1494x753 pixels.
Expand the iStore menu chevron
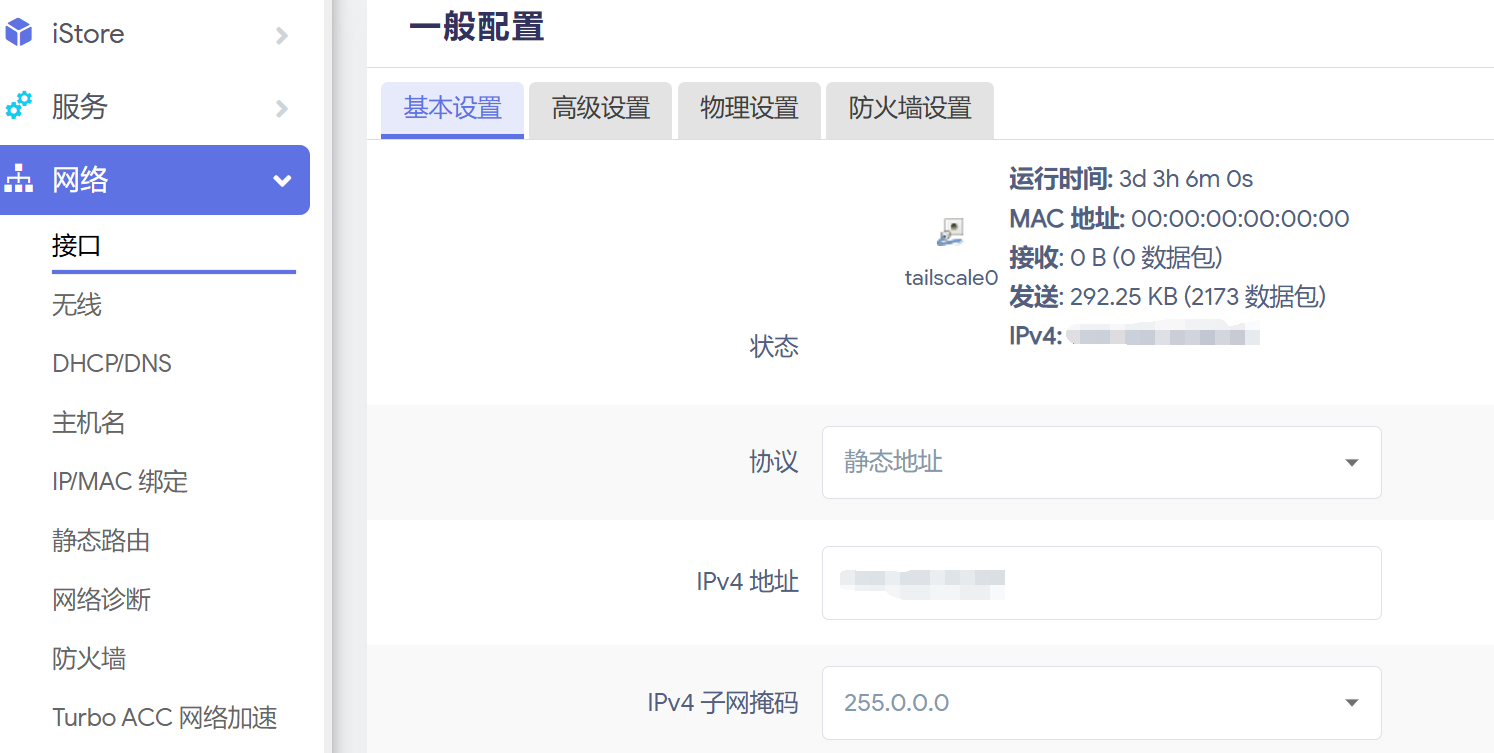pos(282,35)
